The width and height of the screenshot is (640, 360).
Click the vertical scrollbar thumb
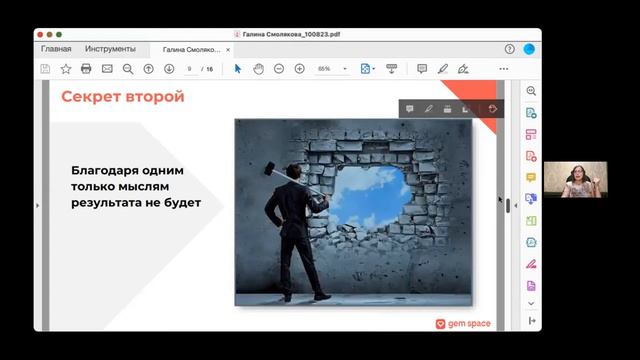point(508,205)
